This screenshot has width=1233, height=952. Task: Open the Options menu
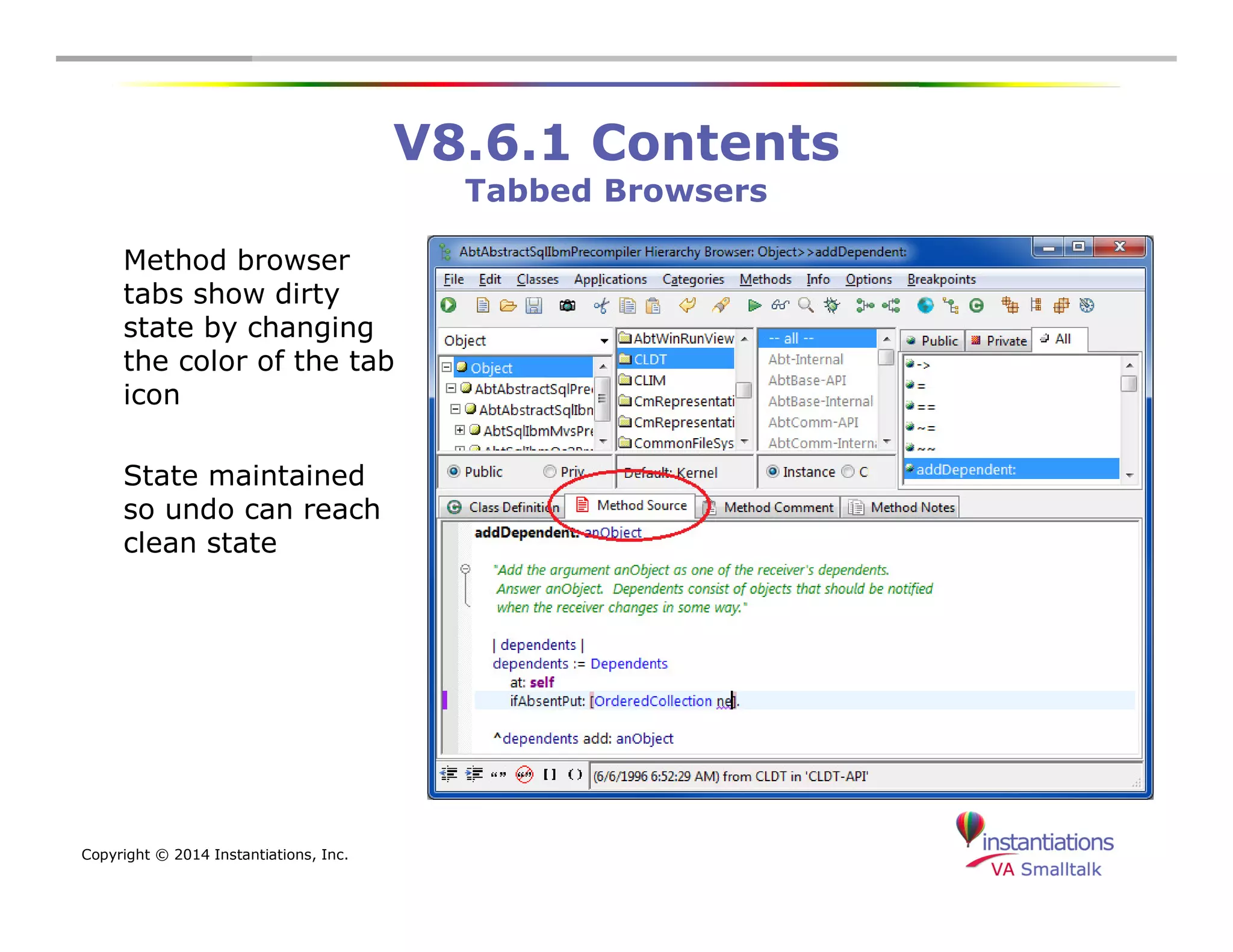(868, 279)
